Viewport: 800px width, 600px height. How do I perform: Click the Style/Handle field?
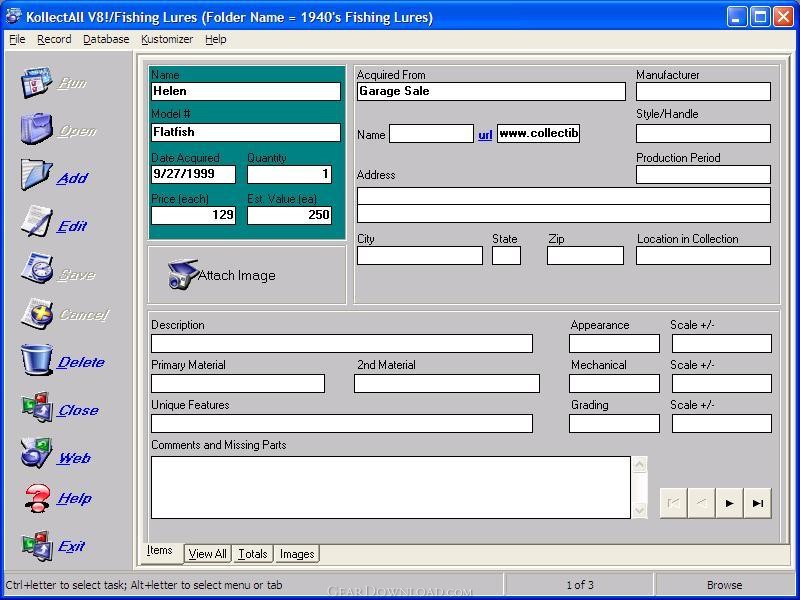[703, 133]
